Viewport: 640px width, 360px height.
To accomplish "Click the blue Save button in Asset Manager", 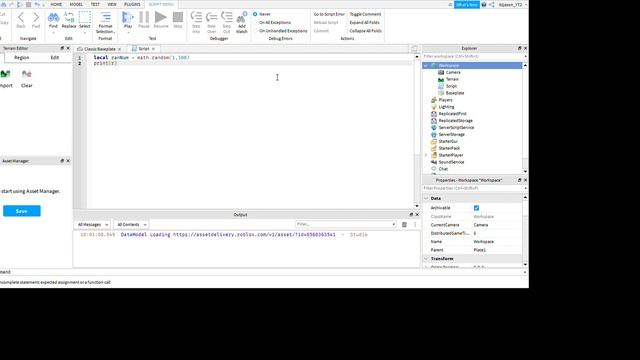I will pyautogui.click(x=22, y=211).
